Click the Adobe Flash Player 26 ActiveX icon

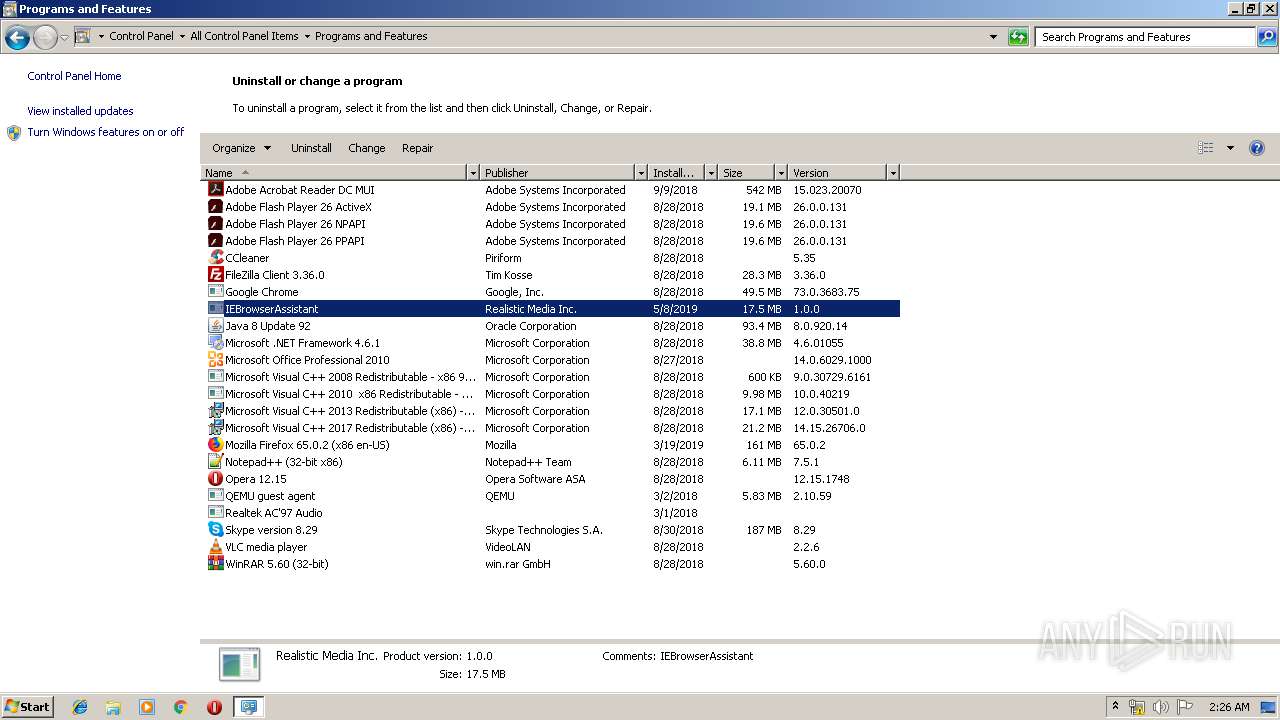[215, 207]
